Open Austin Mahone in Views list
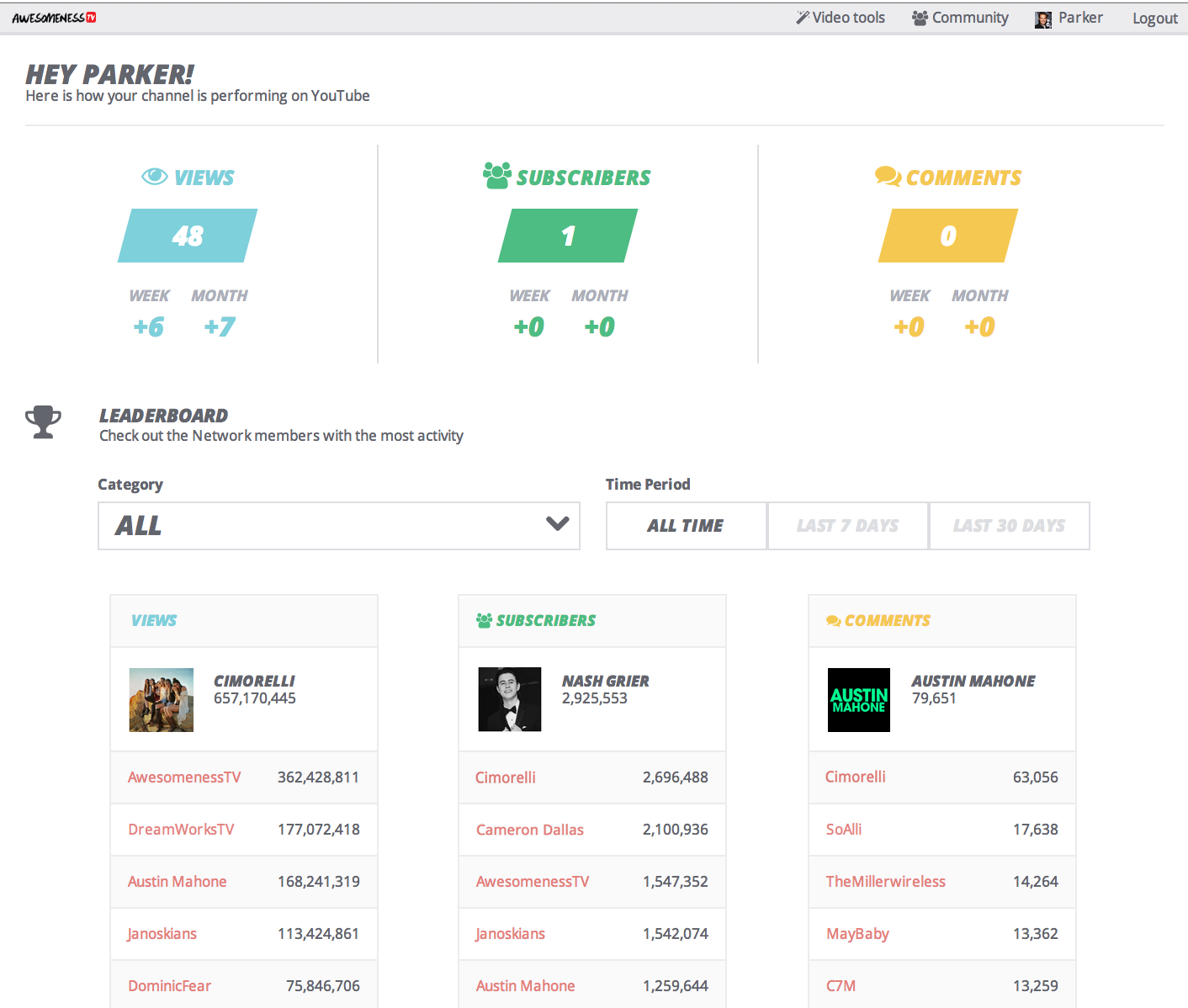The image size is (1188, 1008). (178, 882)
